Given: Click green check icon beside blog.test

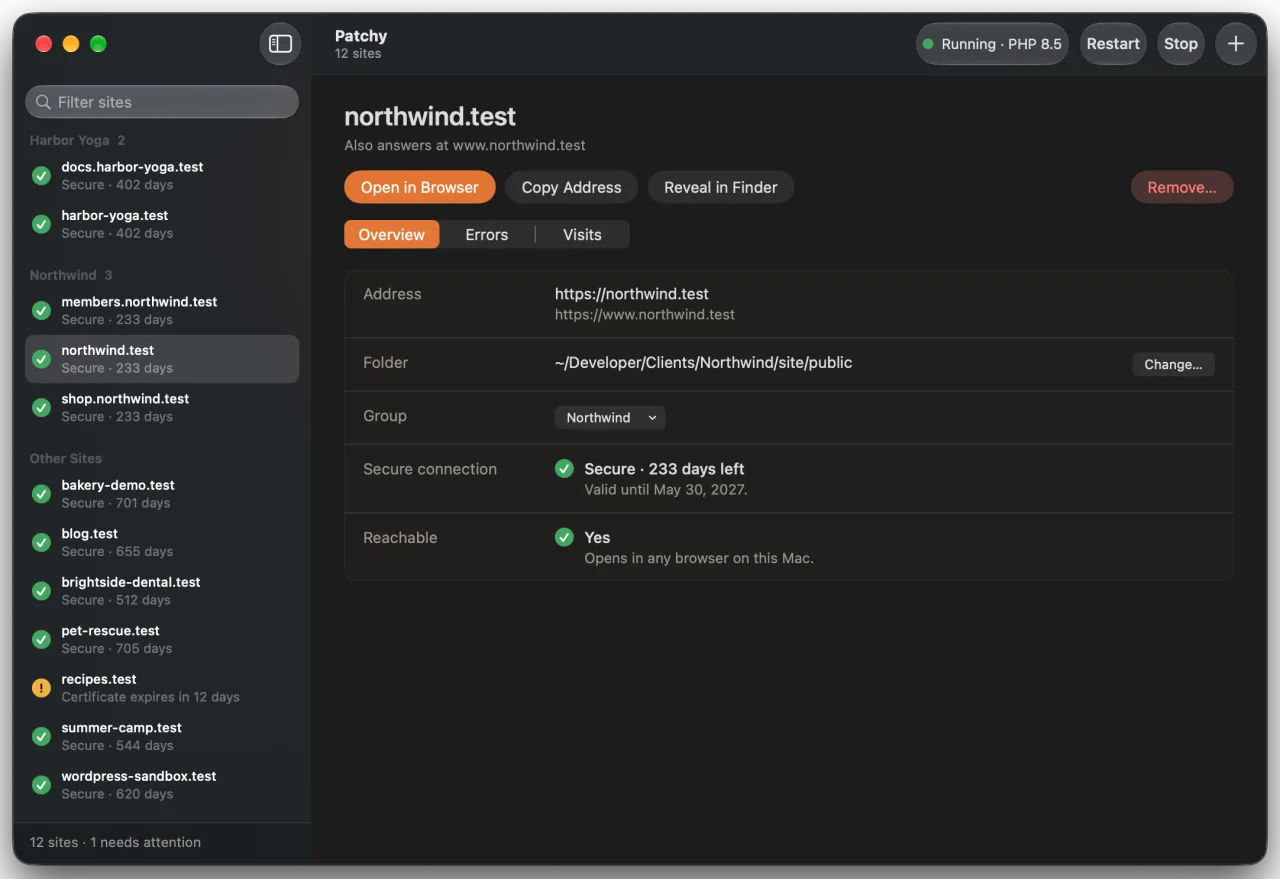Looking at the screenshot, I should (x=41, y=542).
